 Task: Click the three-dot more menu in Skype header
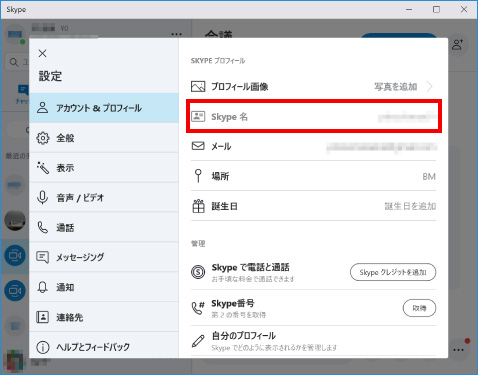click(176, 34)
